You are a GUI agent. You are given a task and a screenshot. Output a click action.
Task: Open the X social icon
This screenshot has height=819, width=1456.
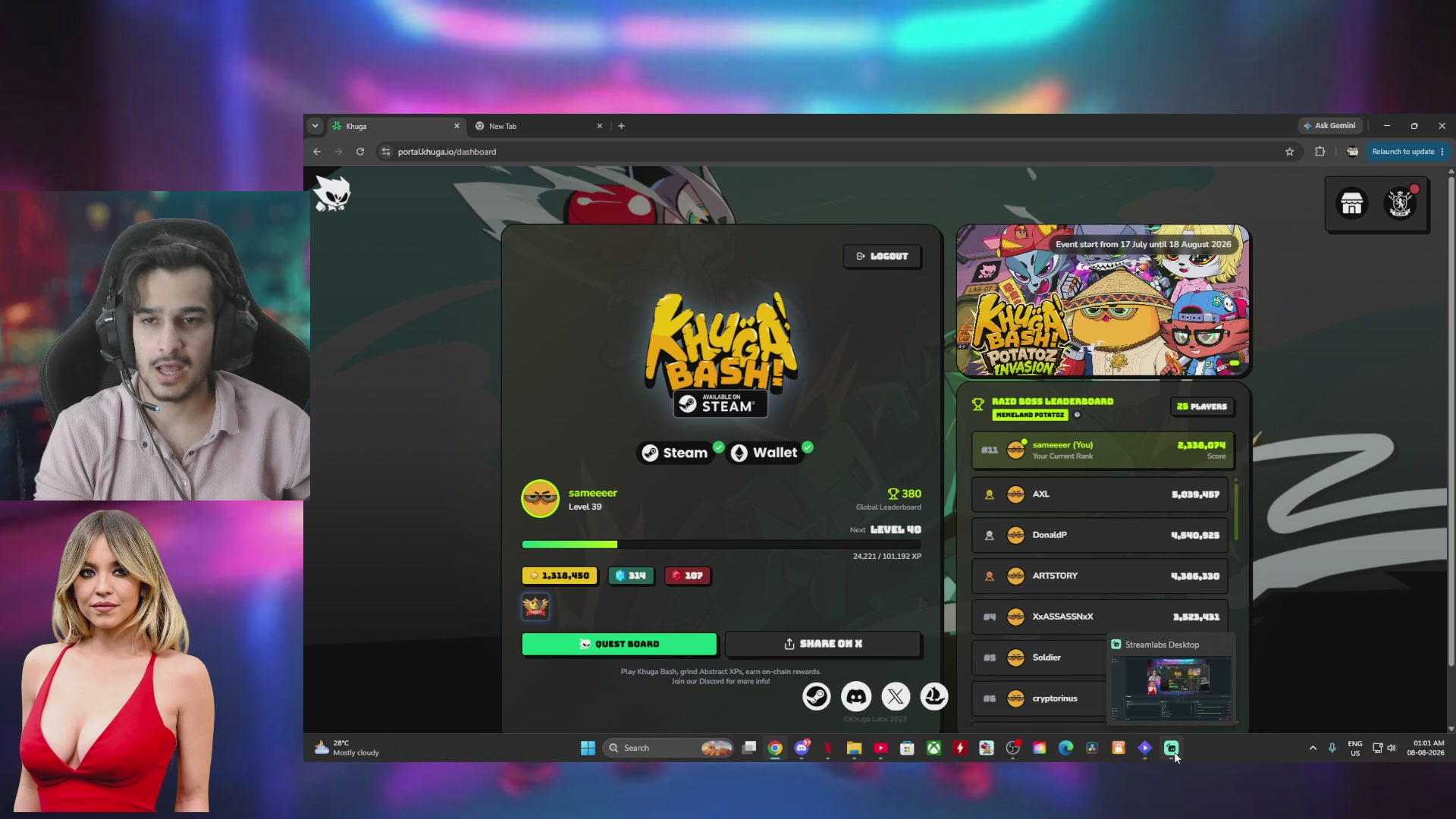(x=896, y=696)
